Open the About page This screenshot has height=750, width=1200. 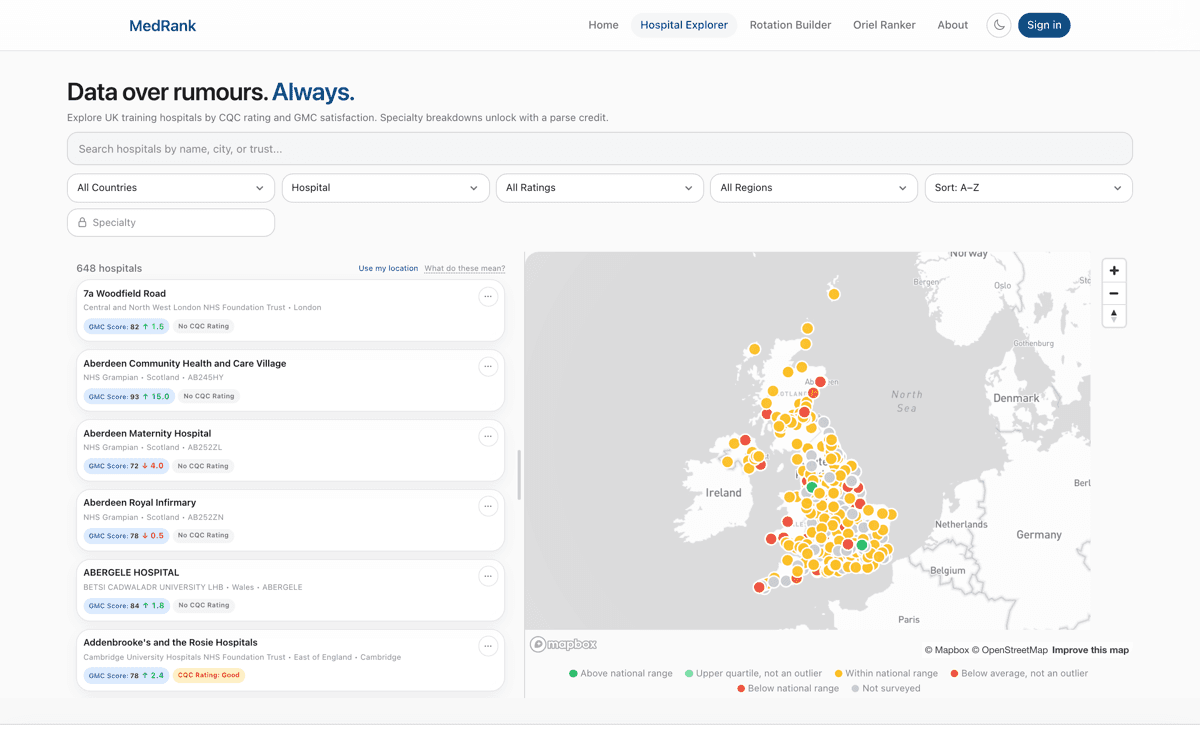(953, 25)
